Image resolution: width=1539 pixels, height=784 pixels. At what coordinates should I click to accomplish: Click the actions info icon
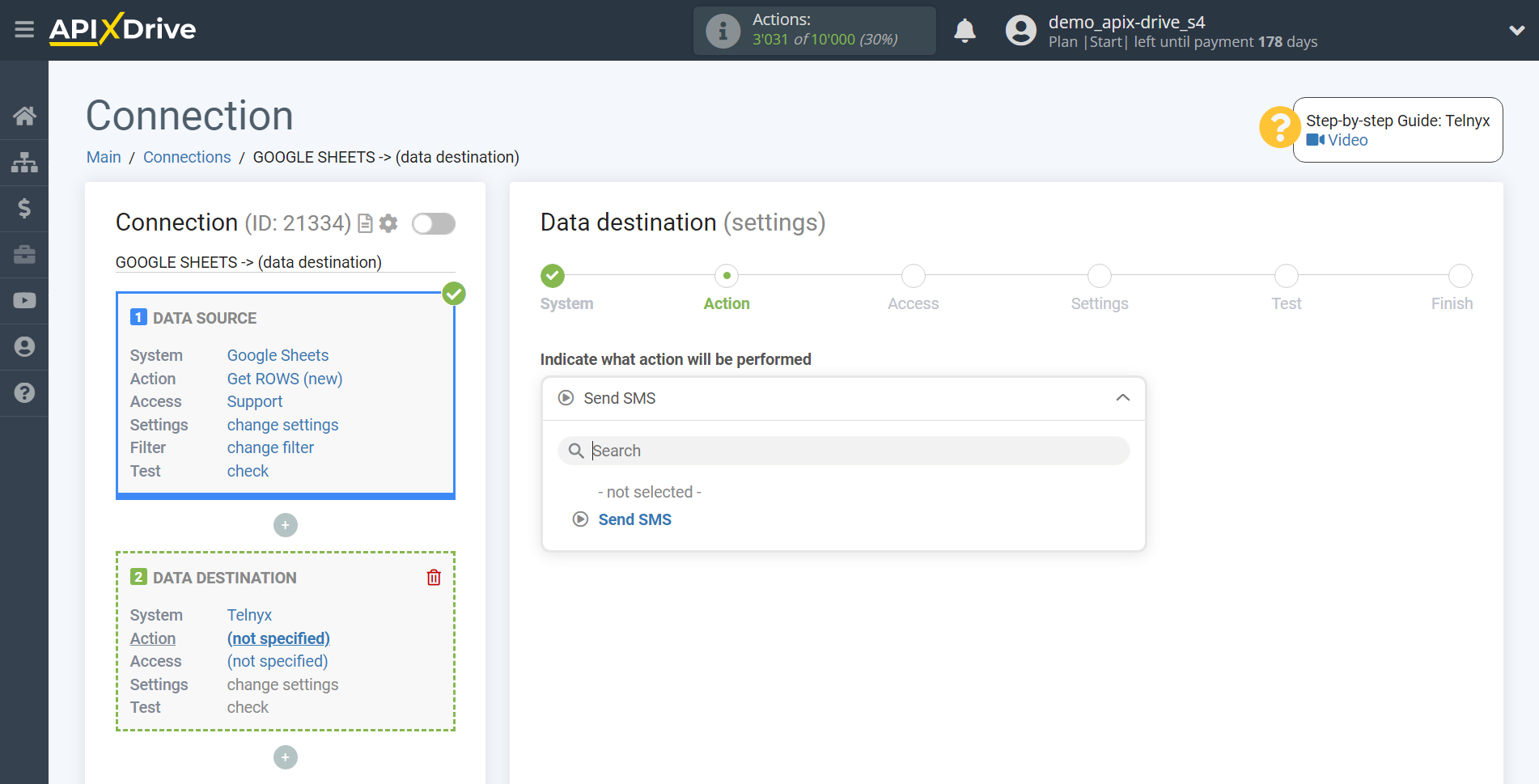pos(723,31)
